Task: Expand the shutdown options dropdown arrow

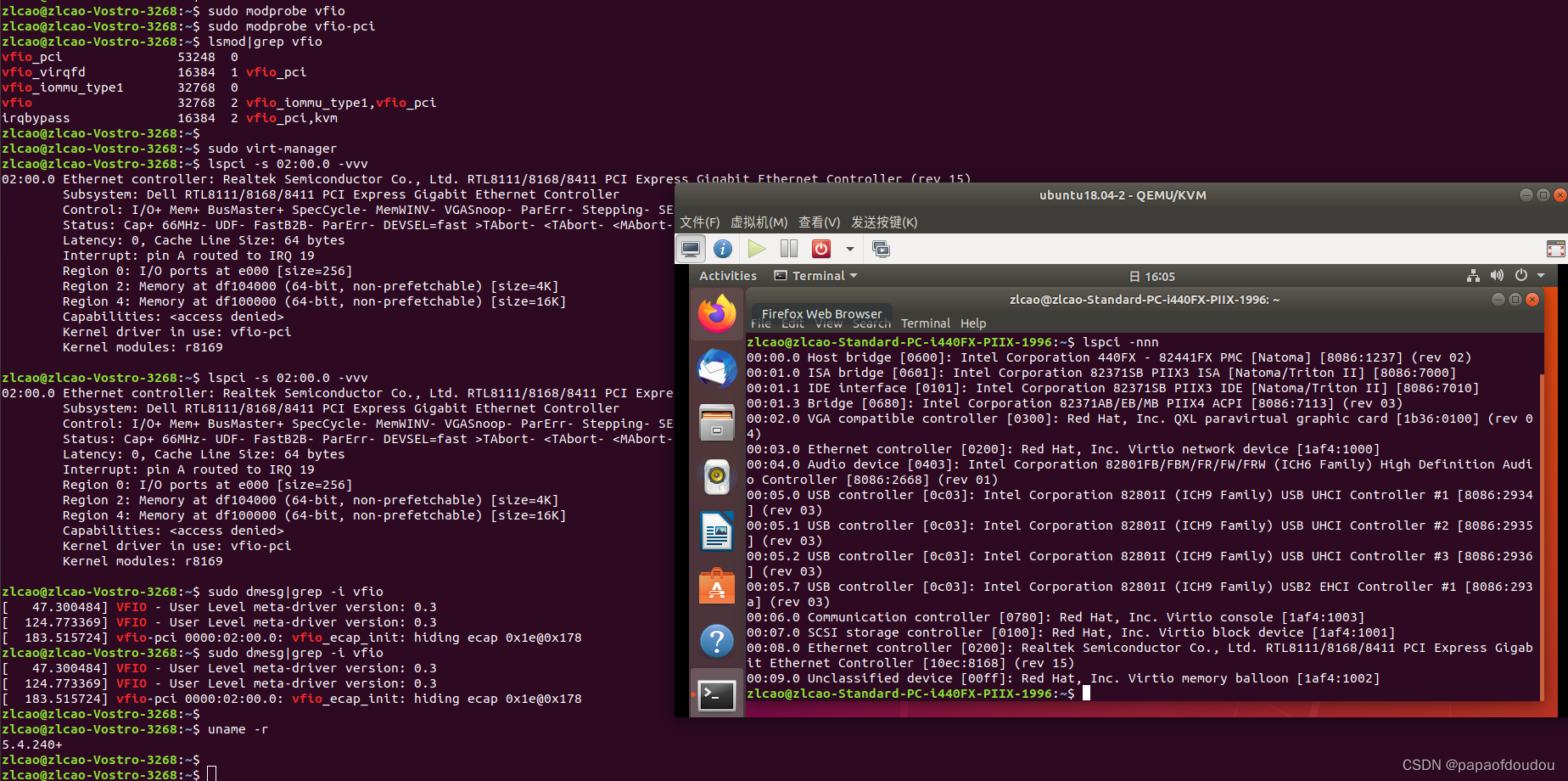Action: (849, 249)
